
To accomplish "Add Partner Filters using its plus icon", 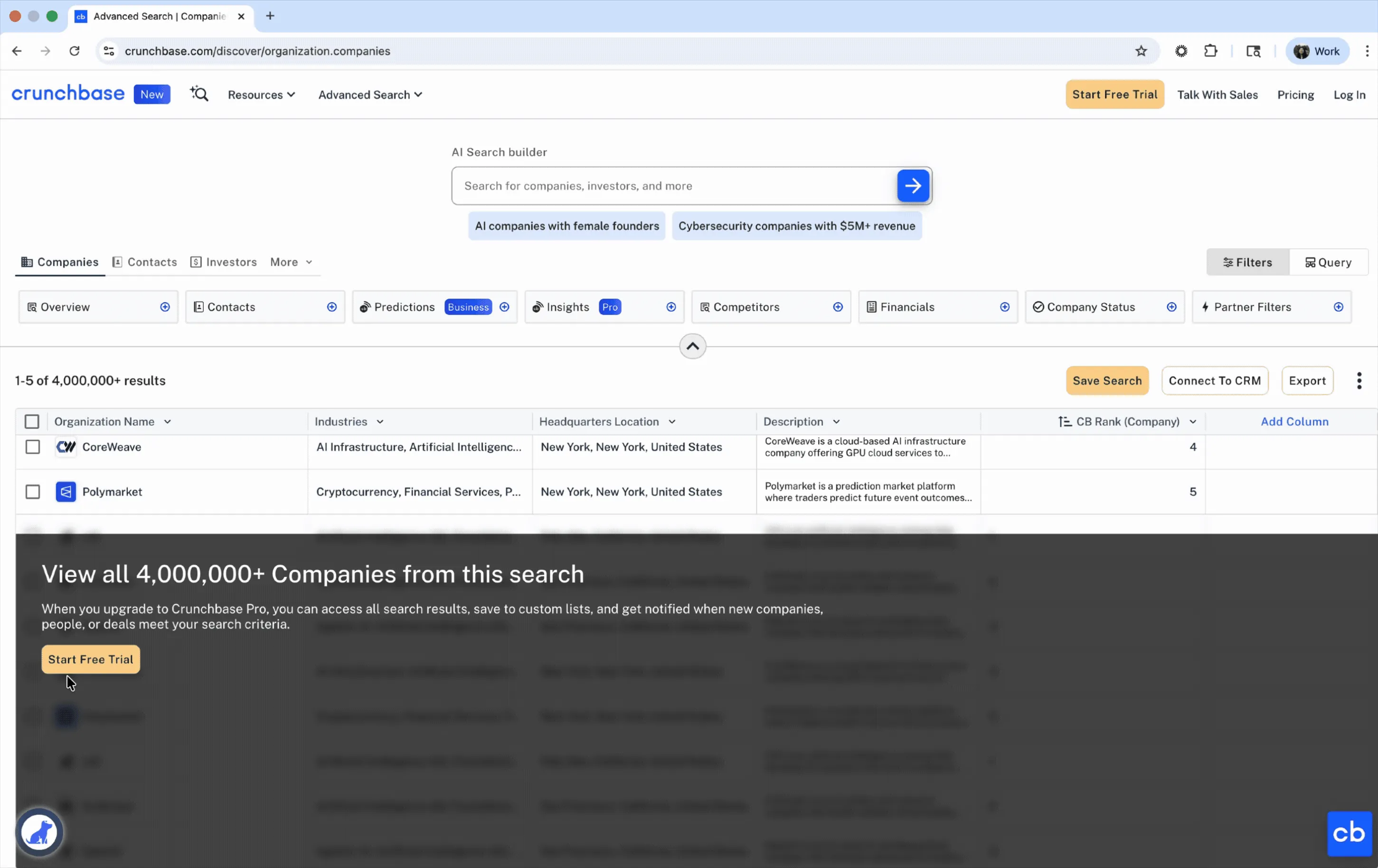I will tap(1339, 307).
